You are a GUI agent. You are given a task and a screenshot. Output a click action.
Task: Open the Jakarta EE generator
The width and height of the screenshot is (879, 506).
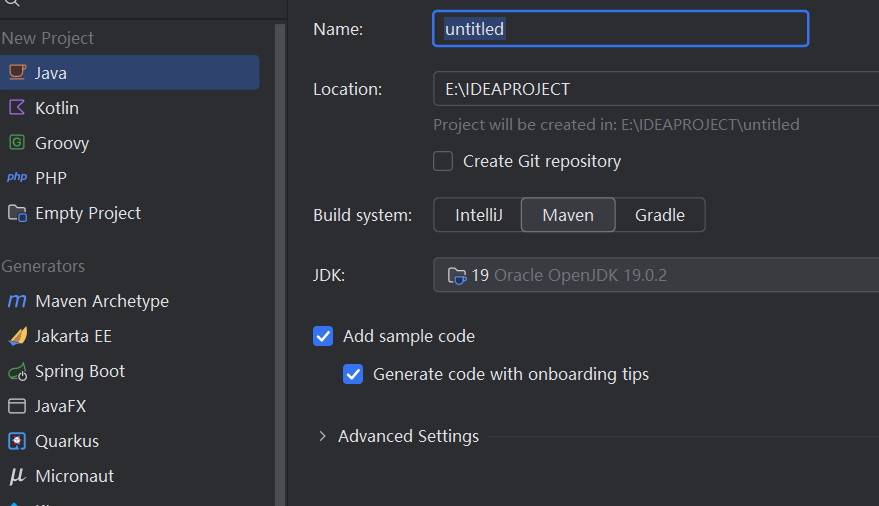coord(129,336)
